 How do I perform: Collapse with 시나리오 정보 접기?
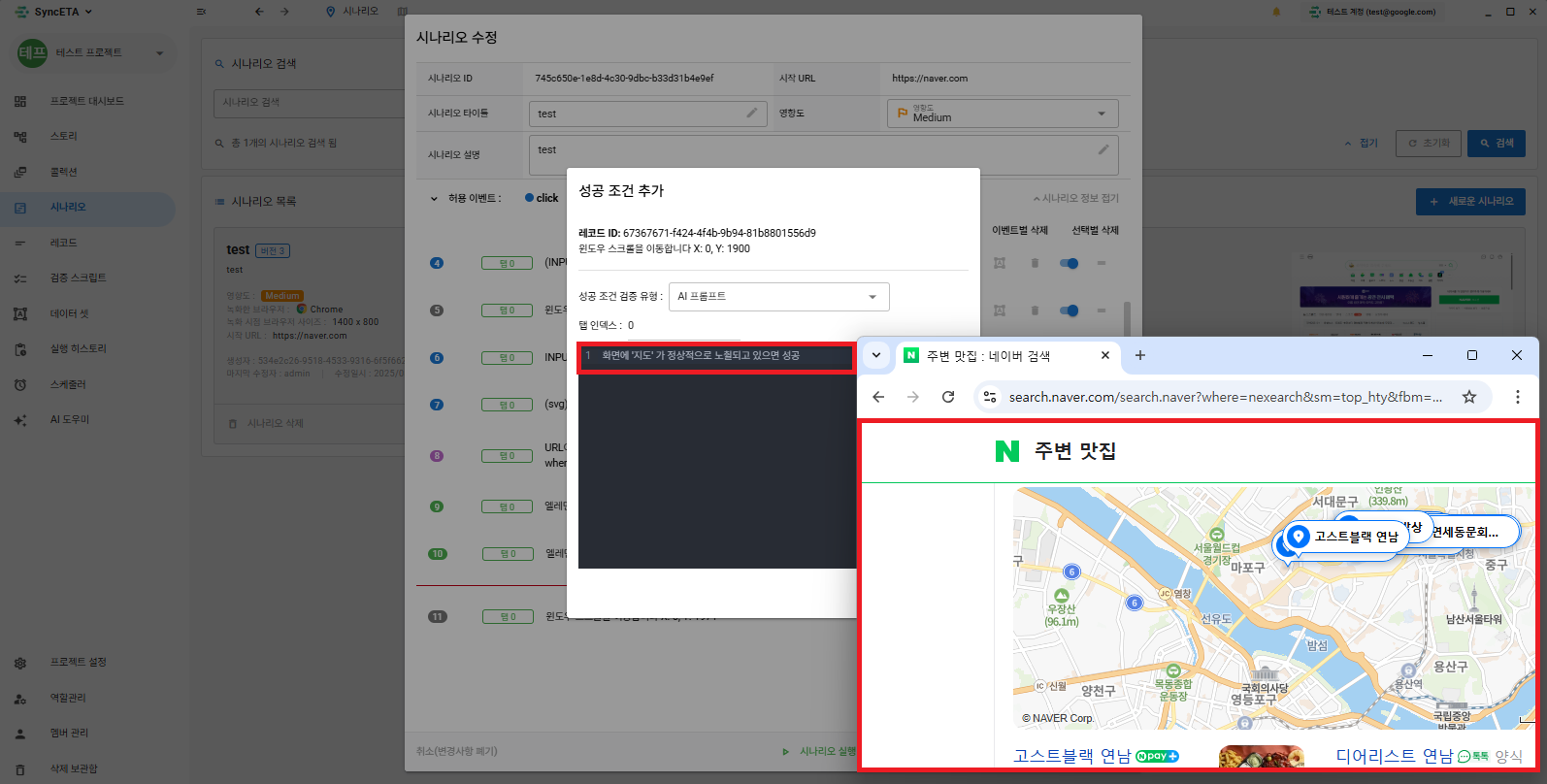(1075, 198)
